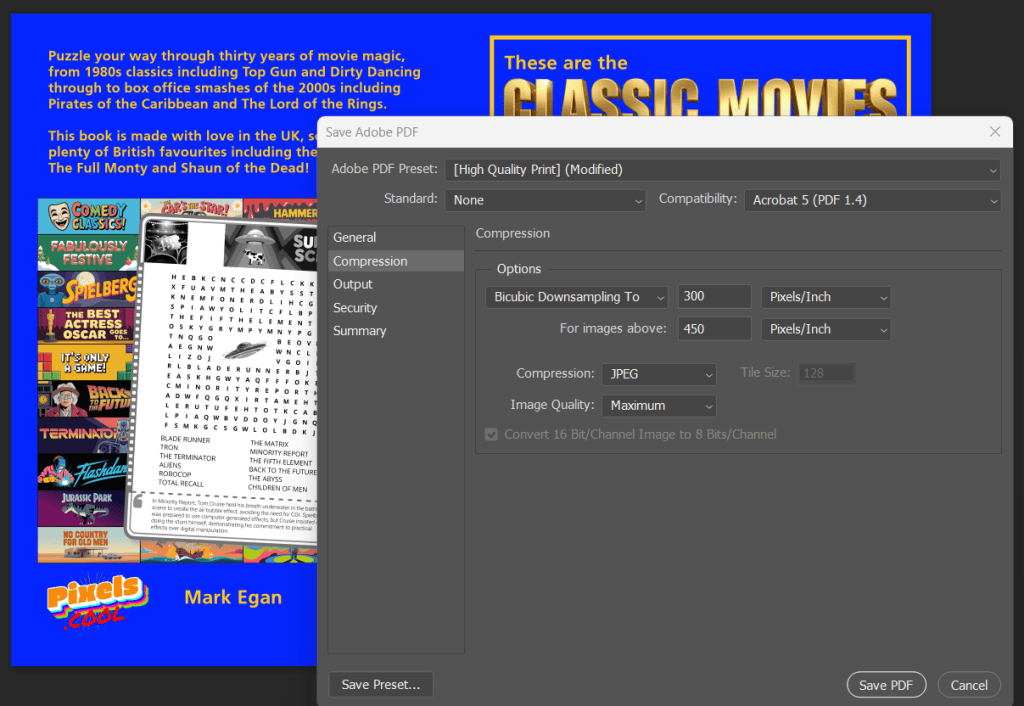This screenshot has width=1024, height=706.
Task: Select the Security section
Action: tap(396, 308)
